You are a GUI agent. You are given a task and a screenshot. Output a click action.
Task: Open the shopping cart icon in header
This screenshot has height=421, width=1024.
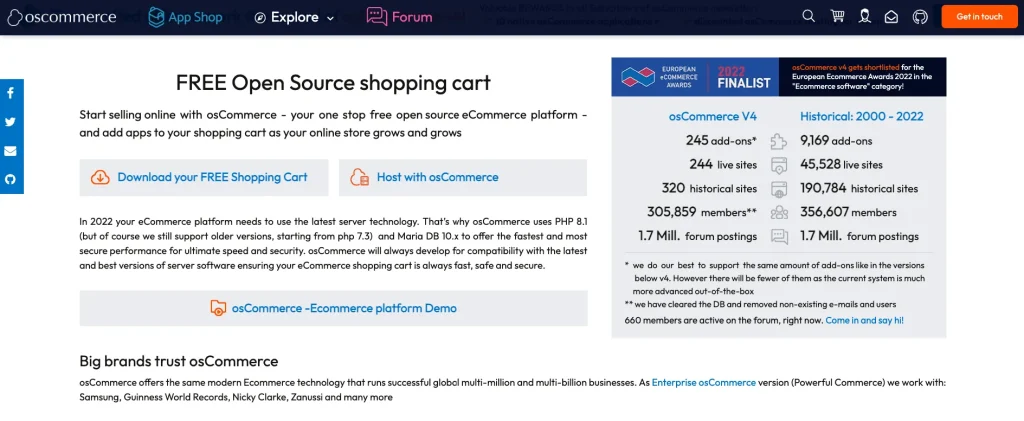point(837,16)
